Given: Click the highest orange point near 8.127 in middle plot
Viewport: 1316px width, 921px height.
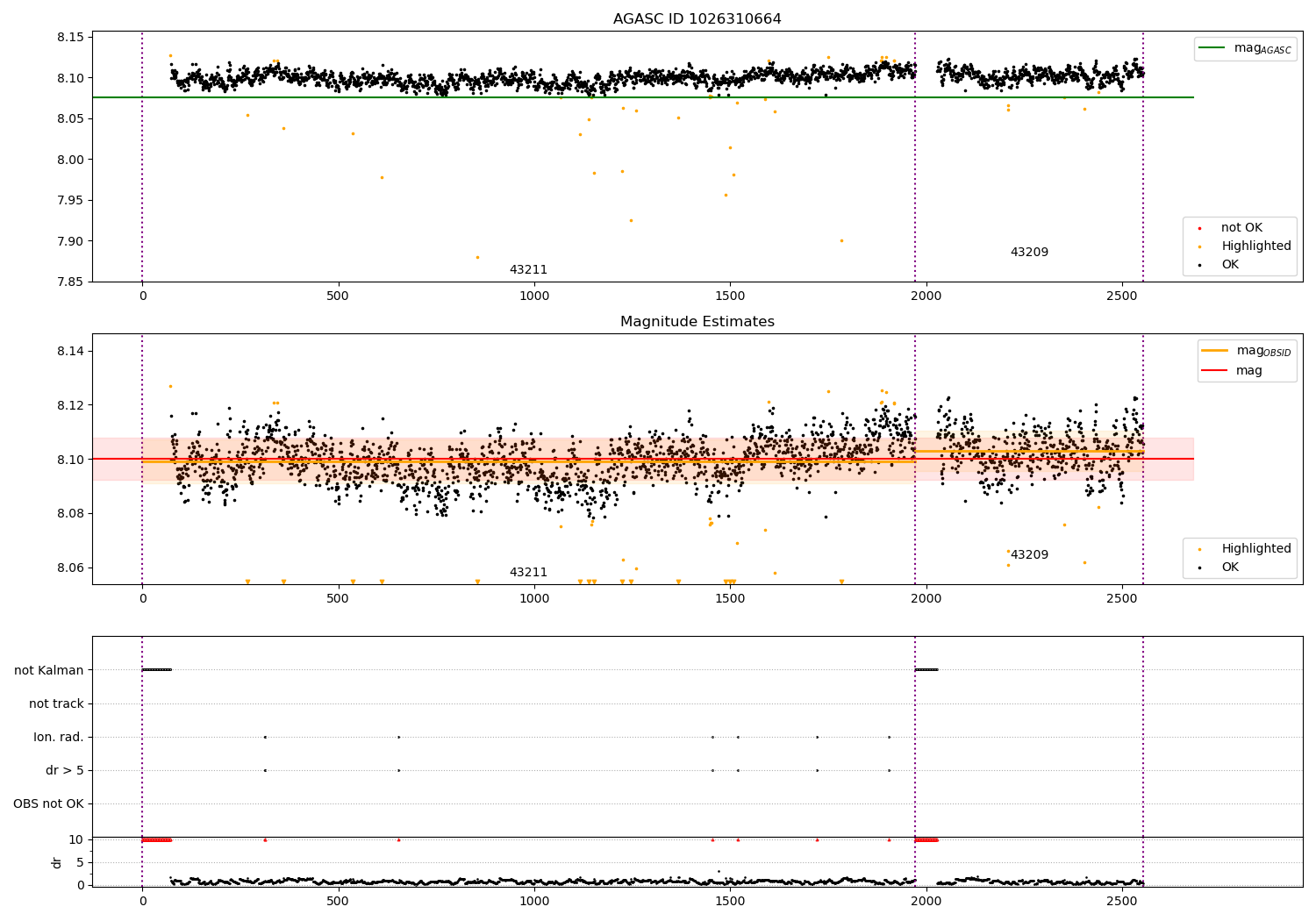Looking at the screenshot, I should 170,386.
